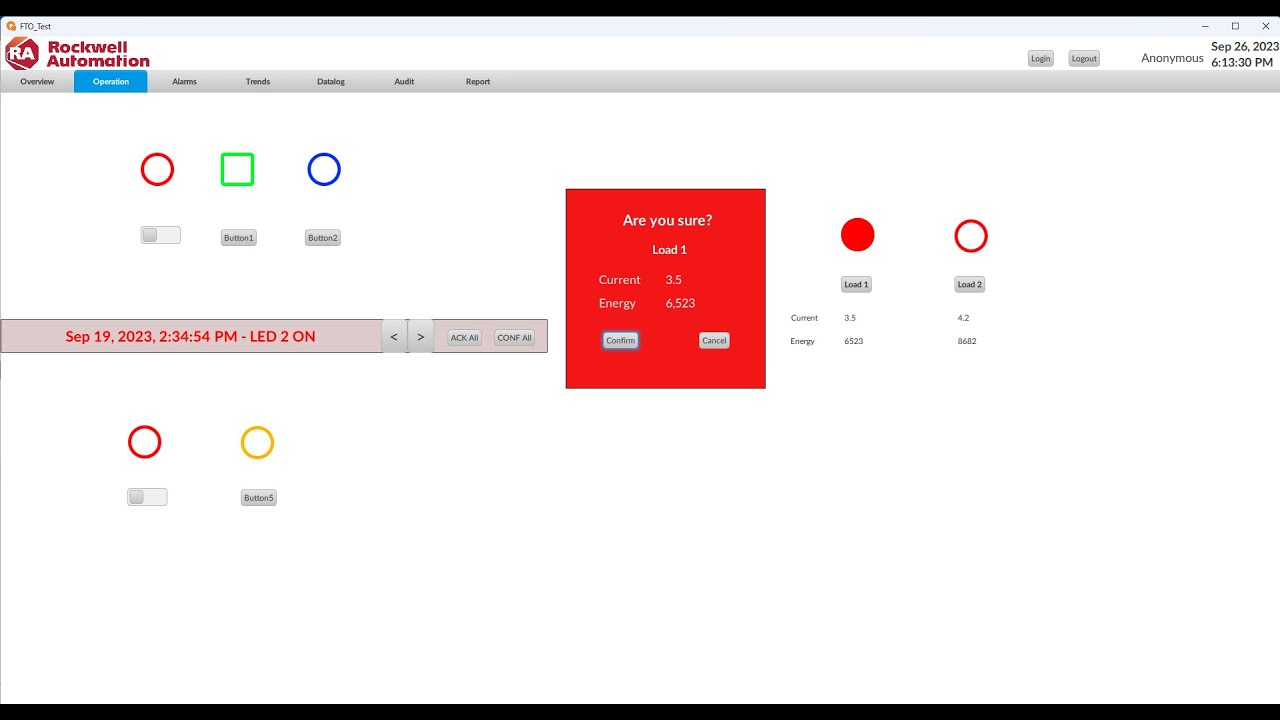Click the FTO_Test app icon in title bar
The image size is (1280, 720).
coord(11,26)
